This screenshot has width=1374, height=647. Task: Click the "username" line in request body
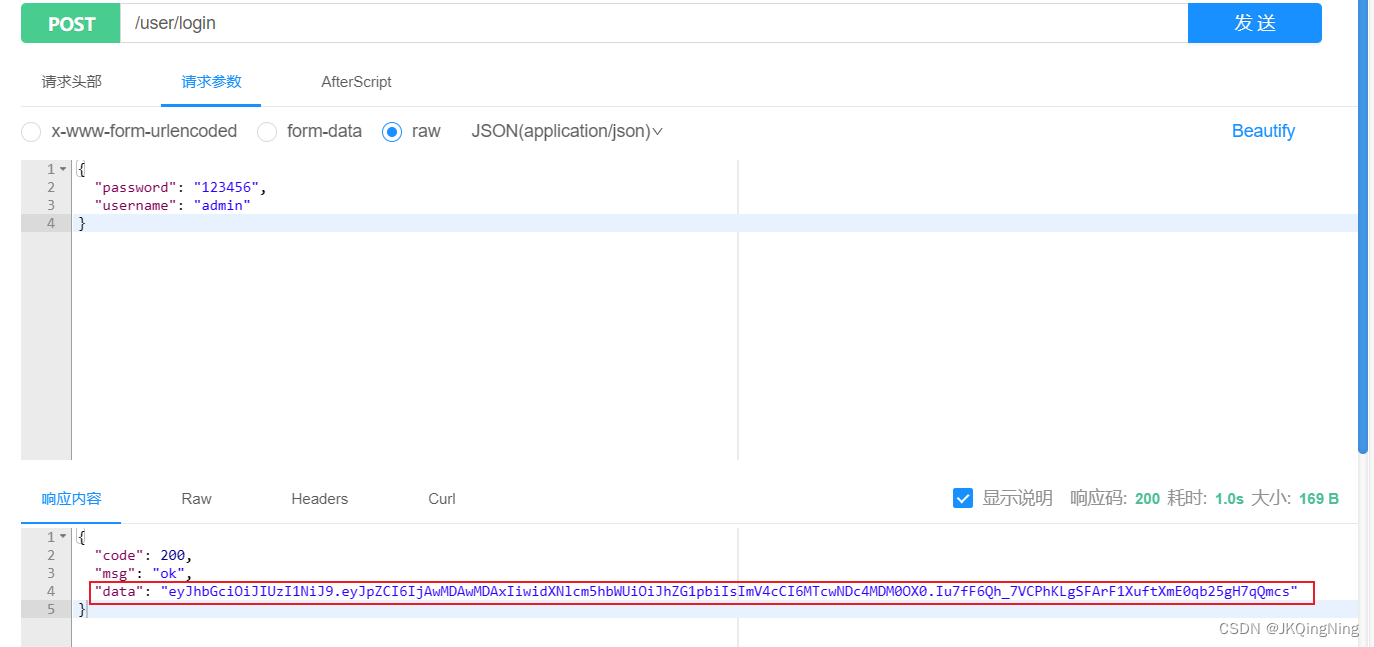173,205
